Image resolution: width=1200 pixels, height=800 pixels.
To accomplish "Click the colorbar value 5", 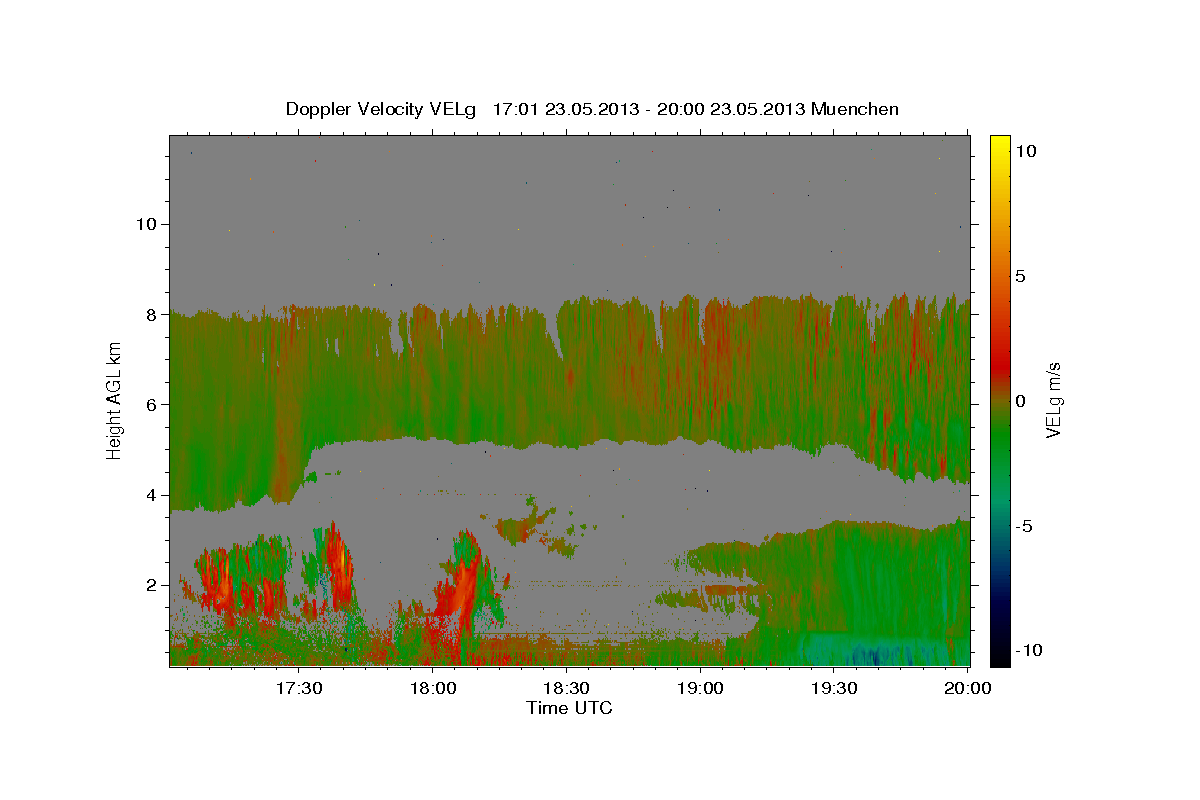I will pyautogui.click(x=1020, y=275).
